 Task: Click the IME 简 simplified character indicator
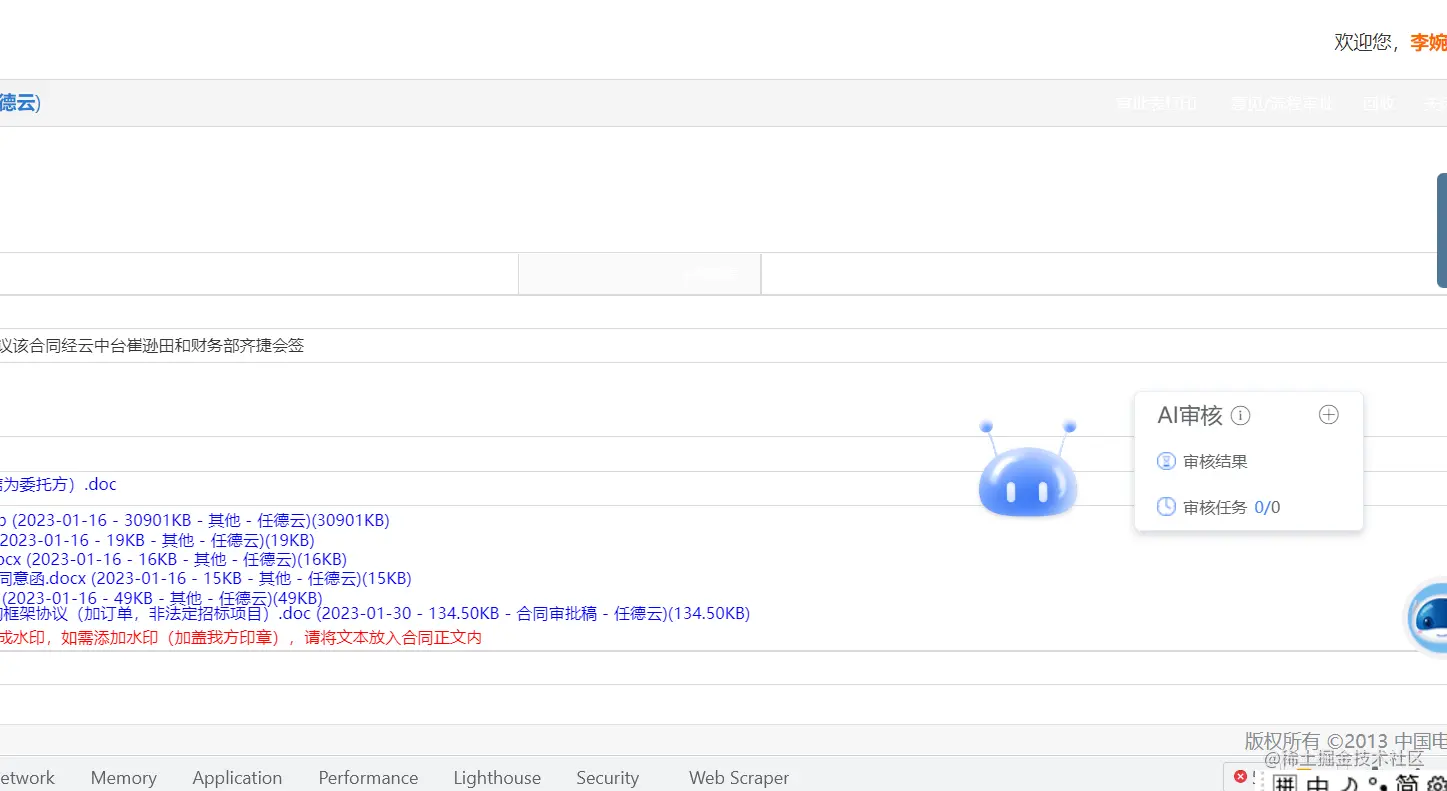pyautogui.click(x=1407, y=784)
